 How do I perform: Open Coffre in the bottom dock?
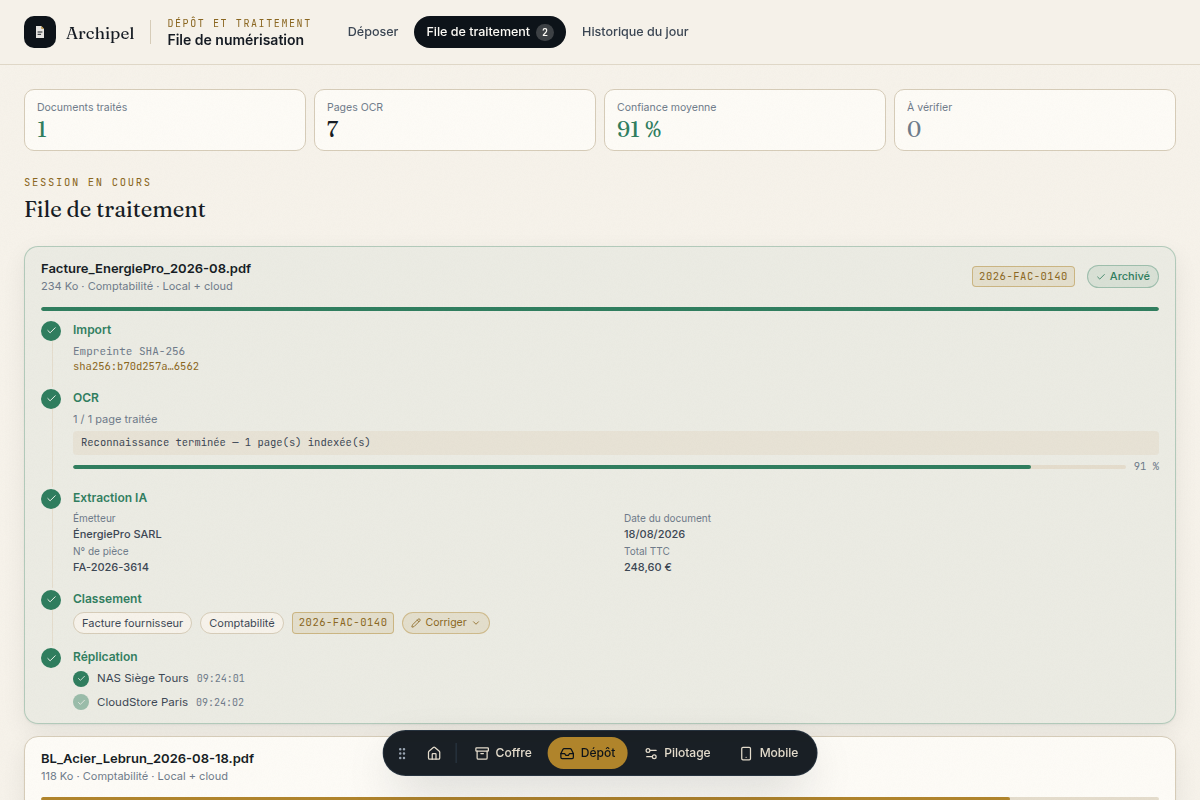[x=503, y=753]
